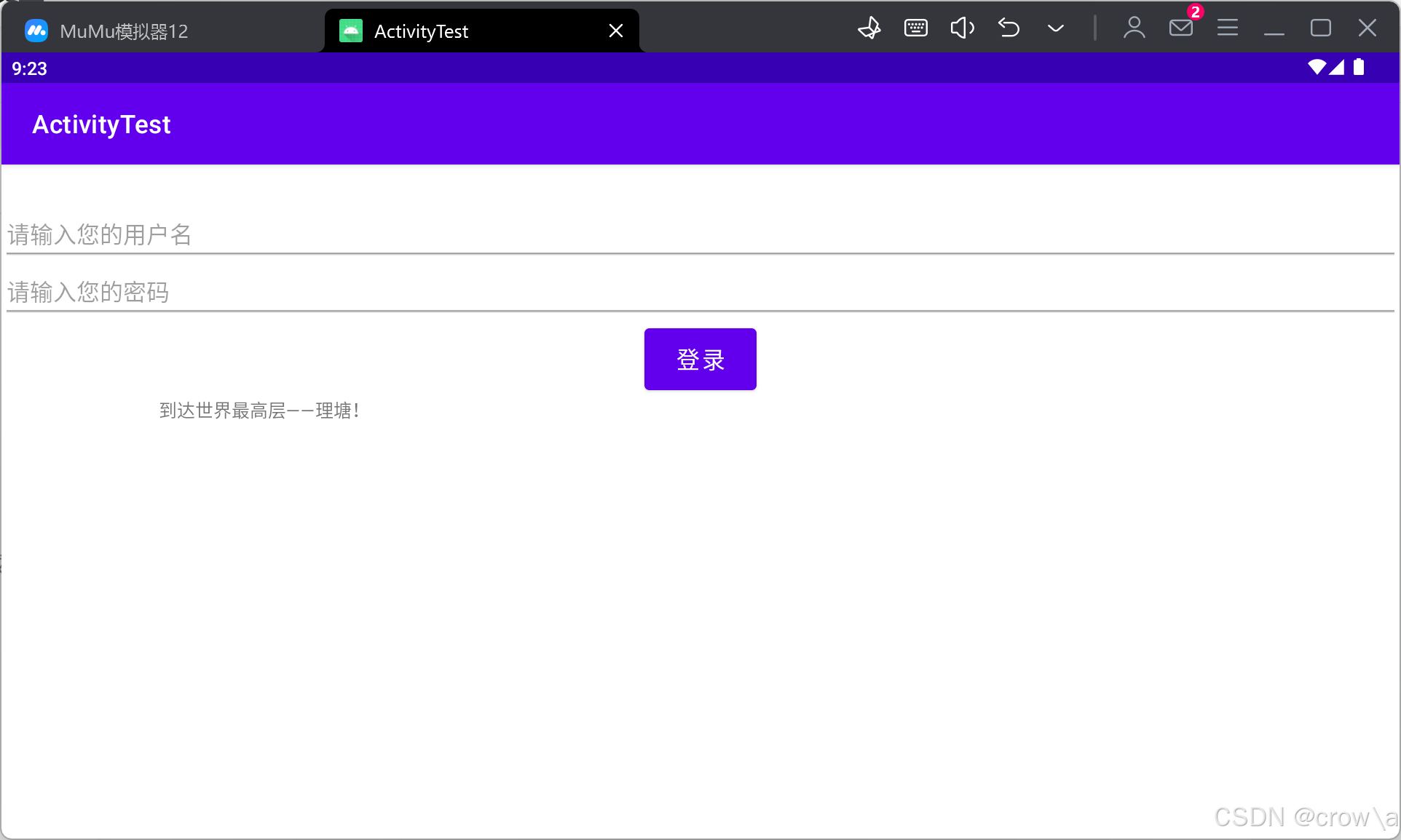Screen dimensions: 1401x840
Task: Click the password input field
Action: point(699,292)
